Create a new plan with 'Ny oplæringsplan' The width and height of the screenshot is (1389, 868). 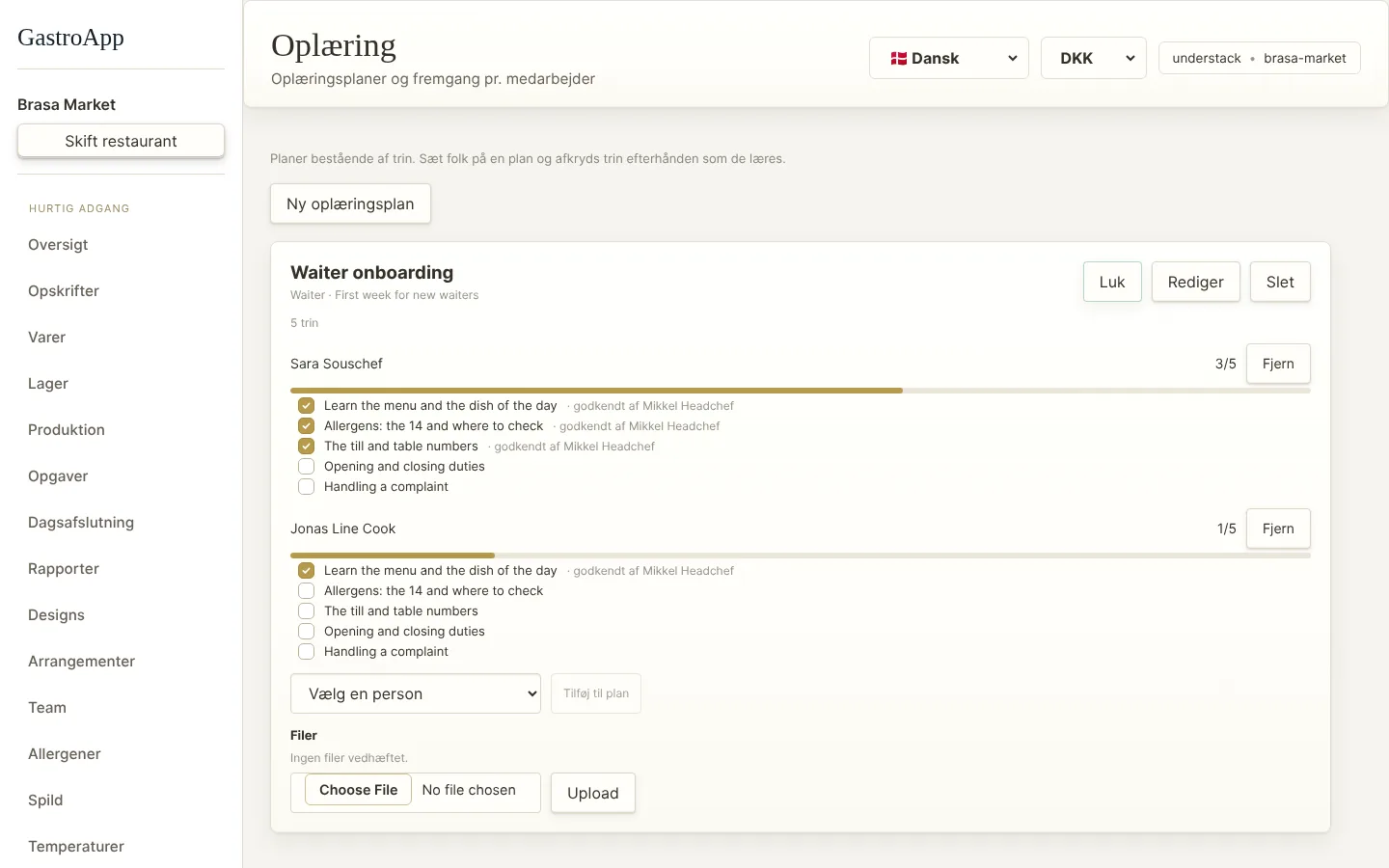(x=350, y=203)
